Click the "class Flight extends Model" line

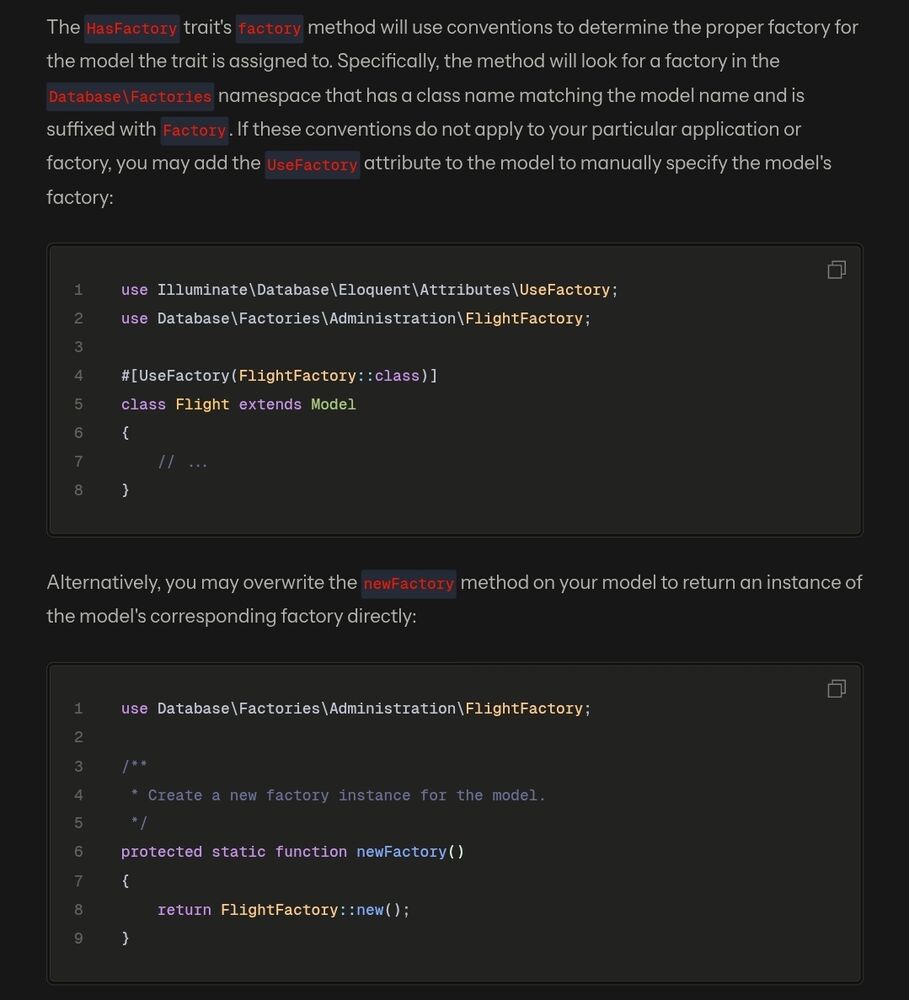click(x=238, y=405)
